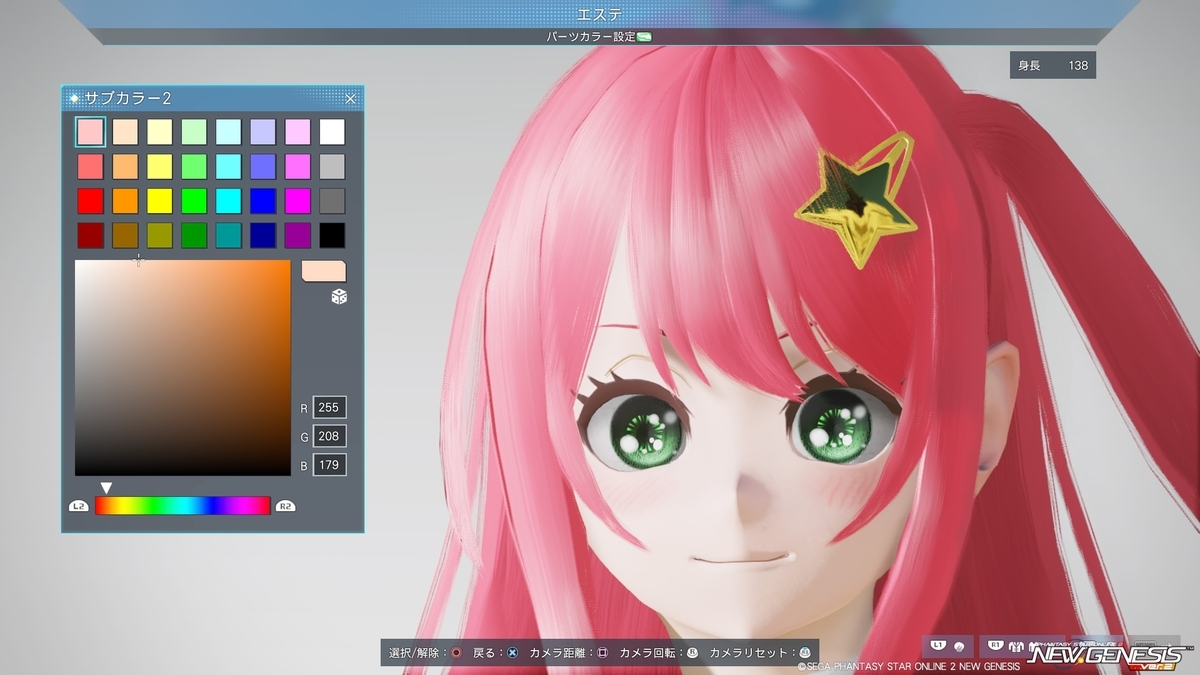Select the pure green swatch
This screenshot has height=675, width=1200.
click(194, 201)
